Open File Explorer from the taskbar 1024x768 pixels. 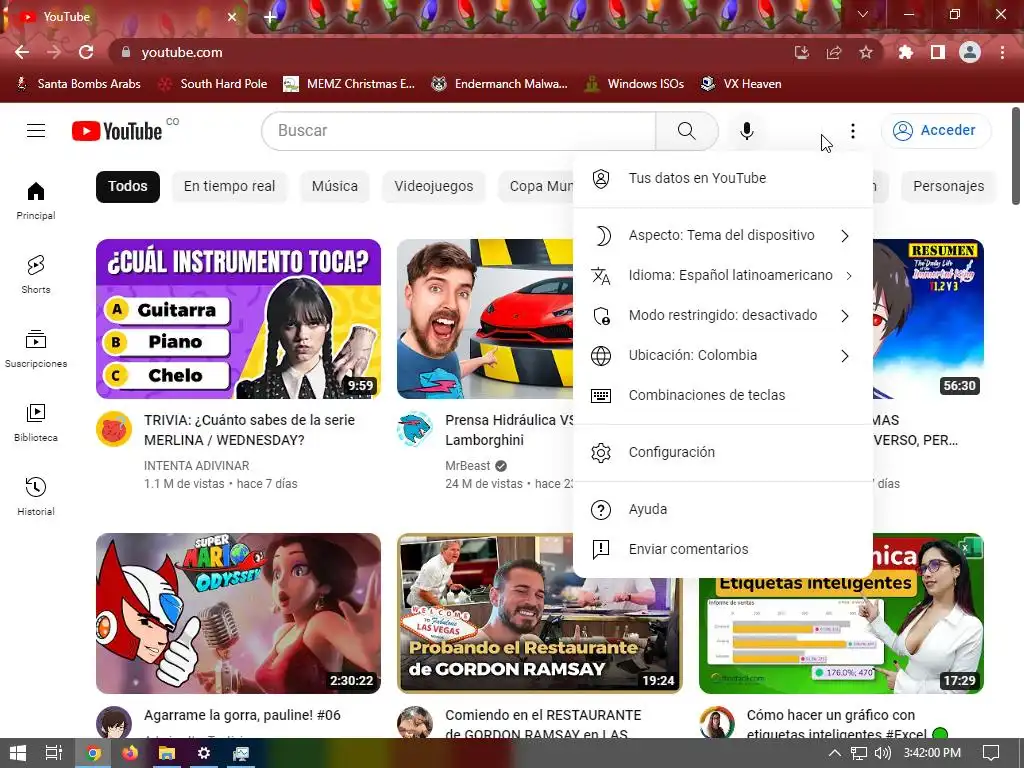coord(167,753)
